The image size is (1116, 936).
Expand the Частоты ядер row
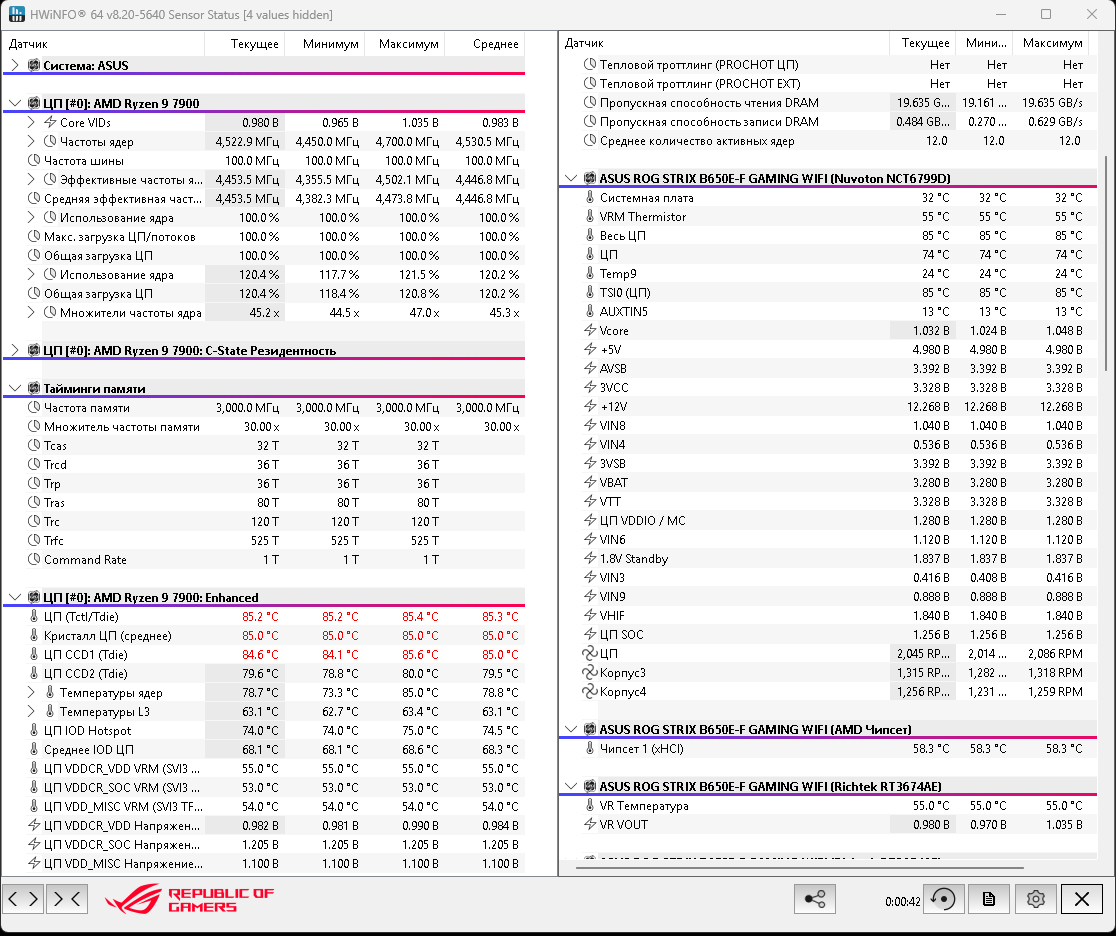31,141
